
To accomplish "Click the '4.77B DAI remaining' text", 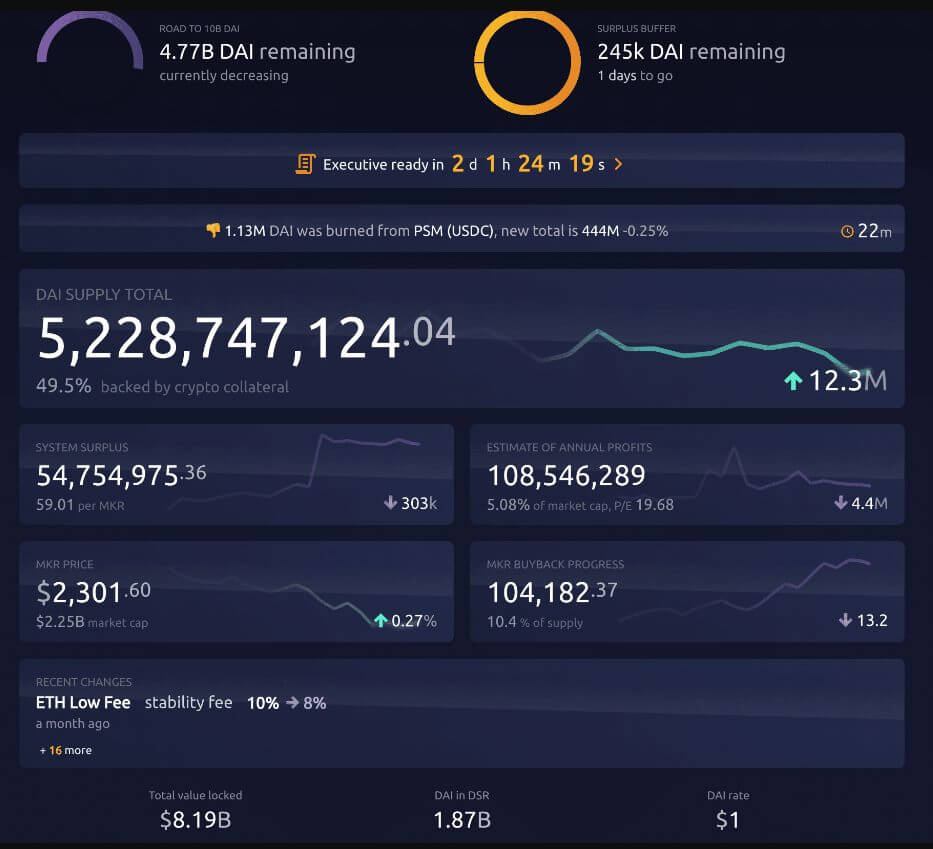I will pyautogui.click(x=257, y=52).
